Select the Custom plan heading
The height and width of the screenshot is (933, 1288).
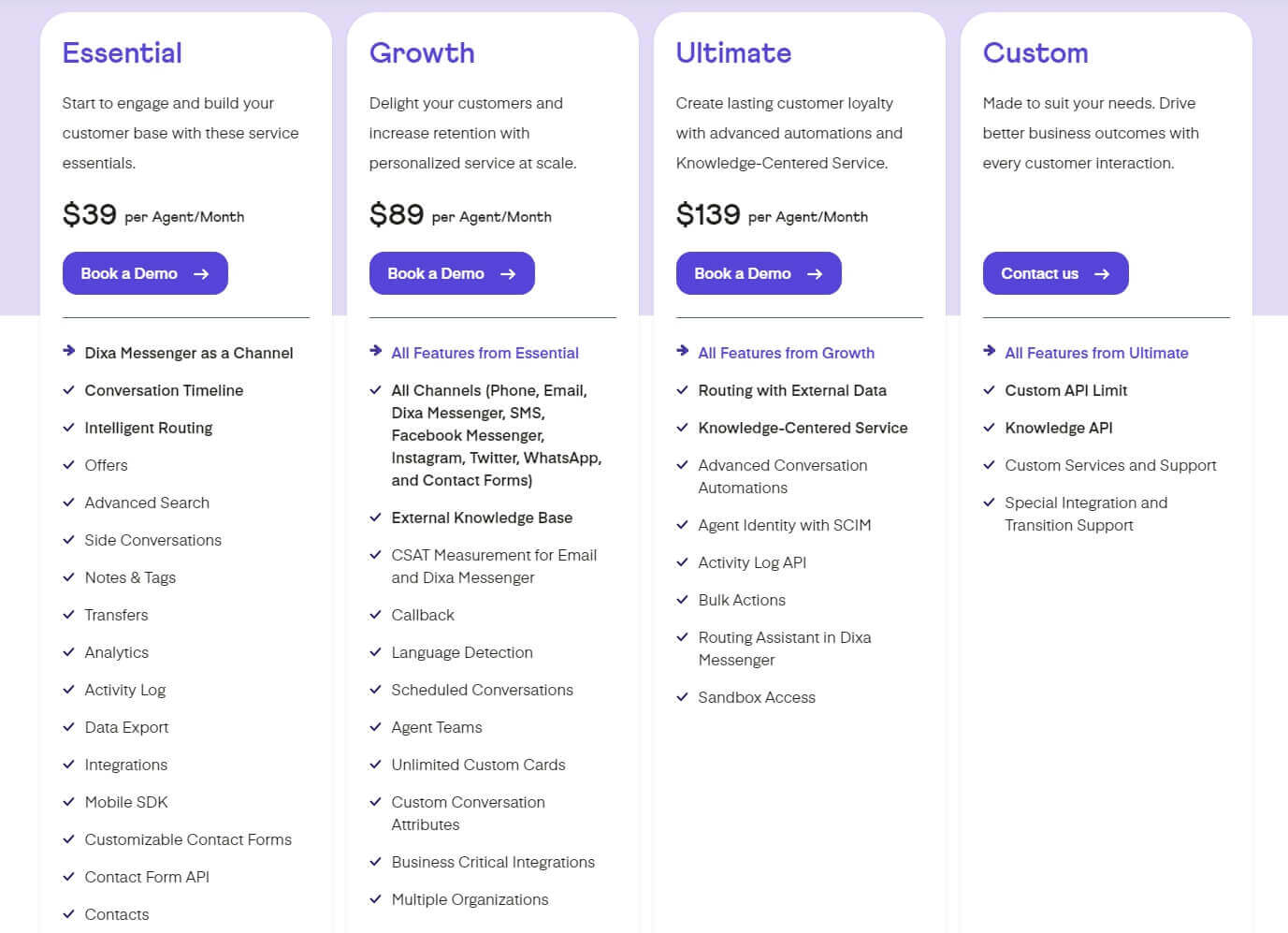(1035, 53)
